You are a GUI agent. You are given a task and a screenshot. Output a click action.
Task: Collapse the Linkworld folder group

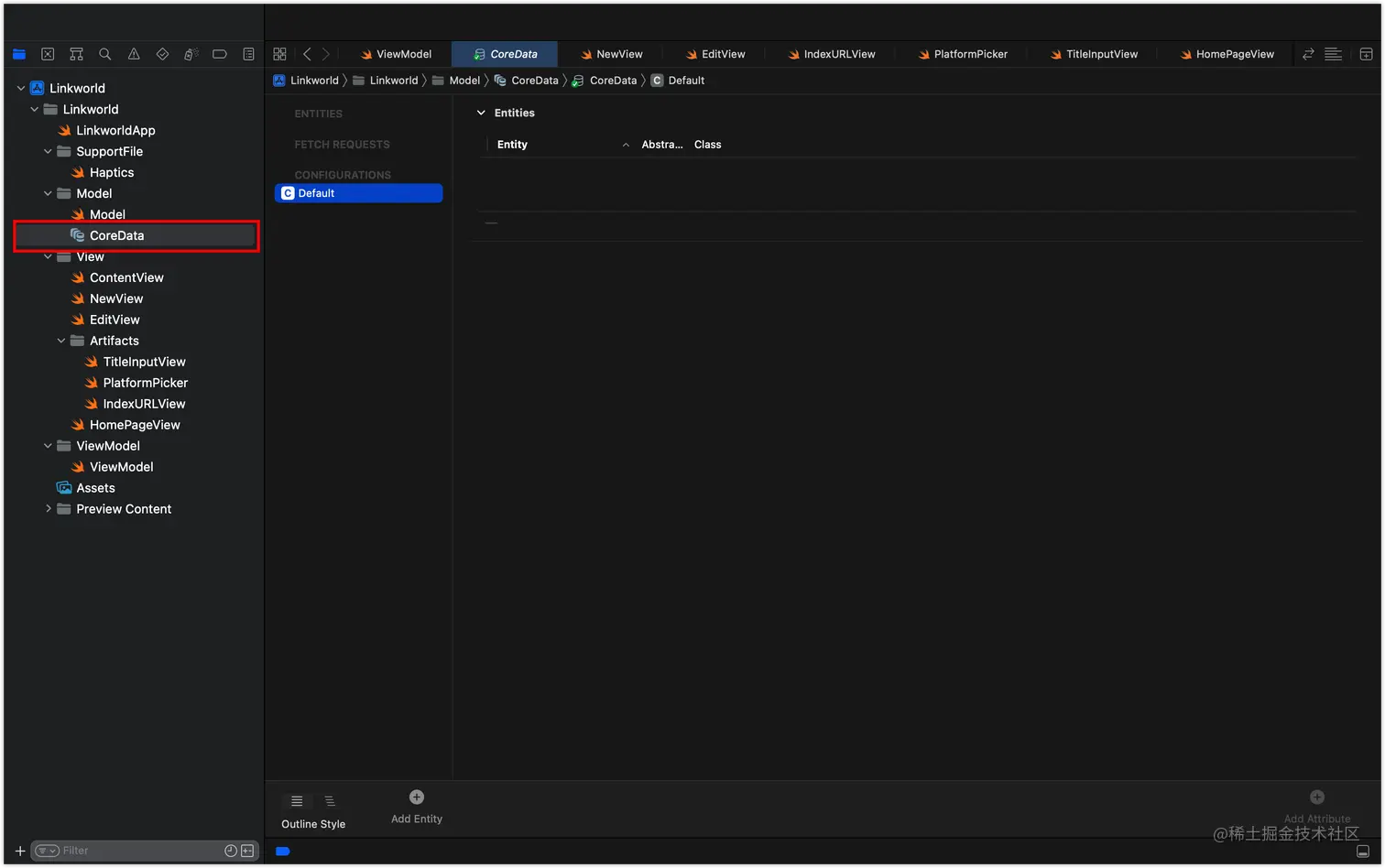pos(35,109)
